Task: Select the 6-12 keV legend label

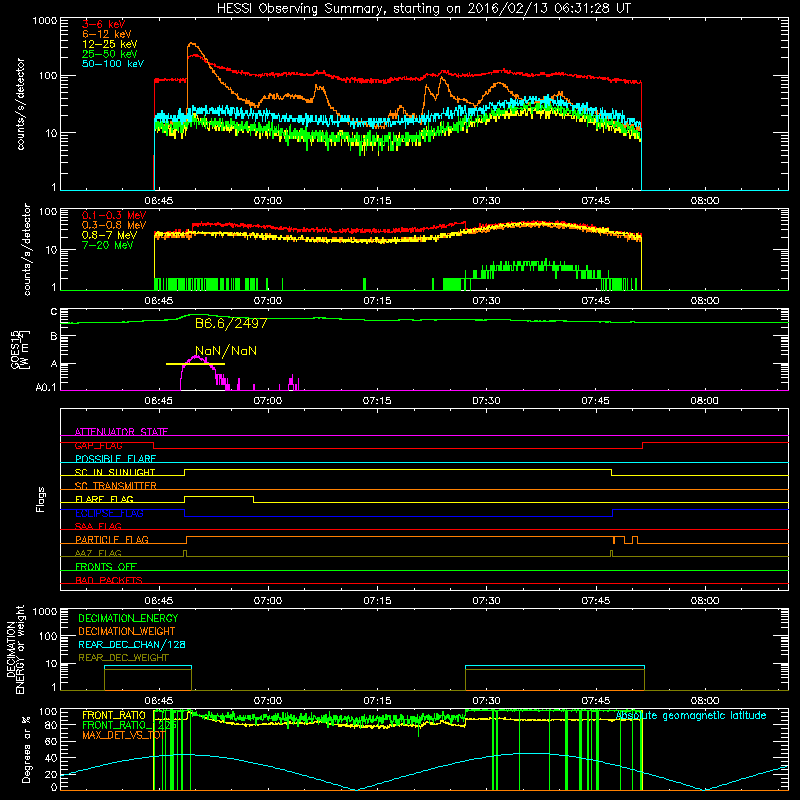Action: click(107, 34)
